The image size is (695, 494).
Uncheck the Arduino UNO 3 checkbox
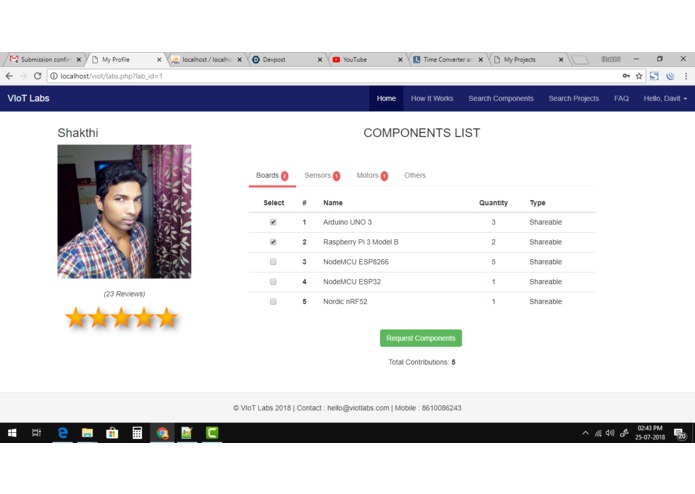click(x=273, y=222)
